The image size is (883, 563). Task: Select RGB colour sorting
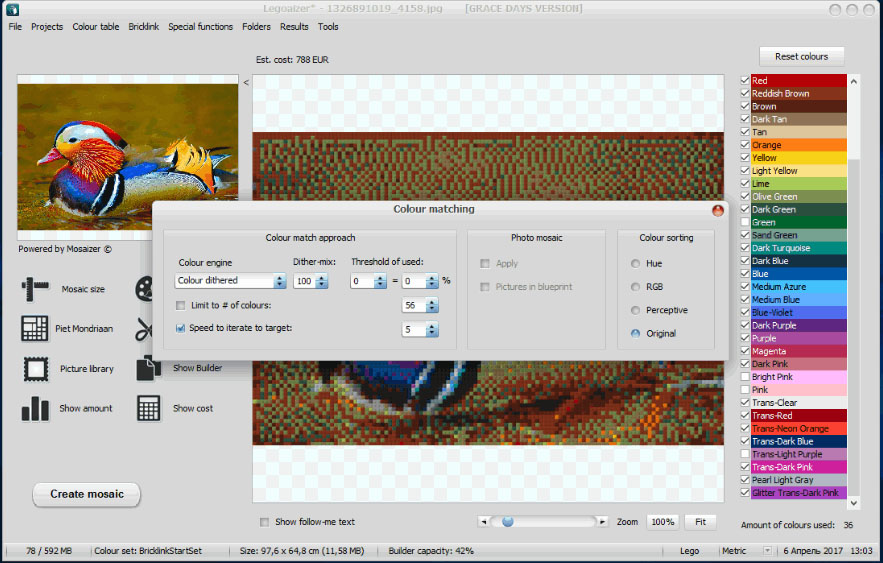click(x=635, y=287)
